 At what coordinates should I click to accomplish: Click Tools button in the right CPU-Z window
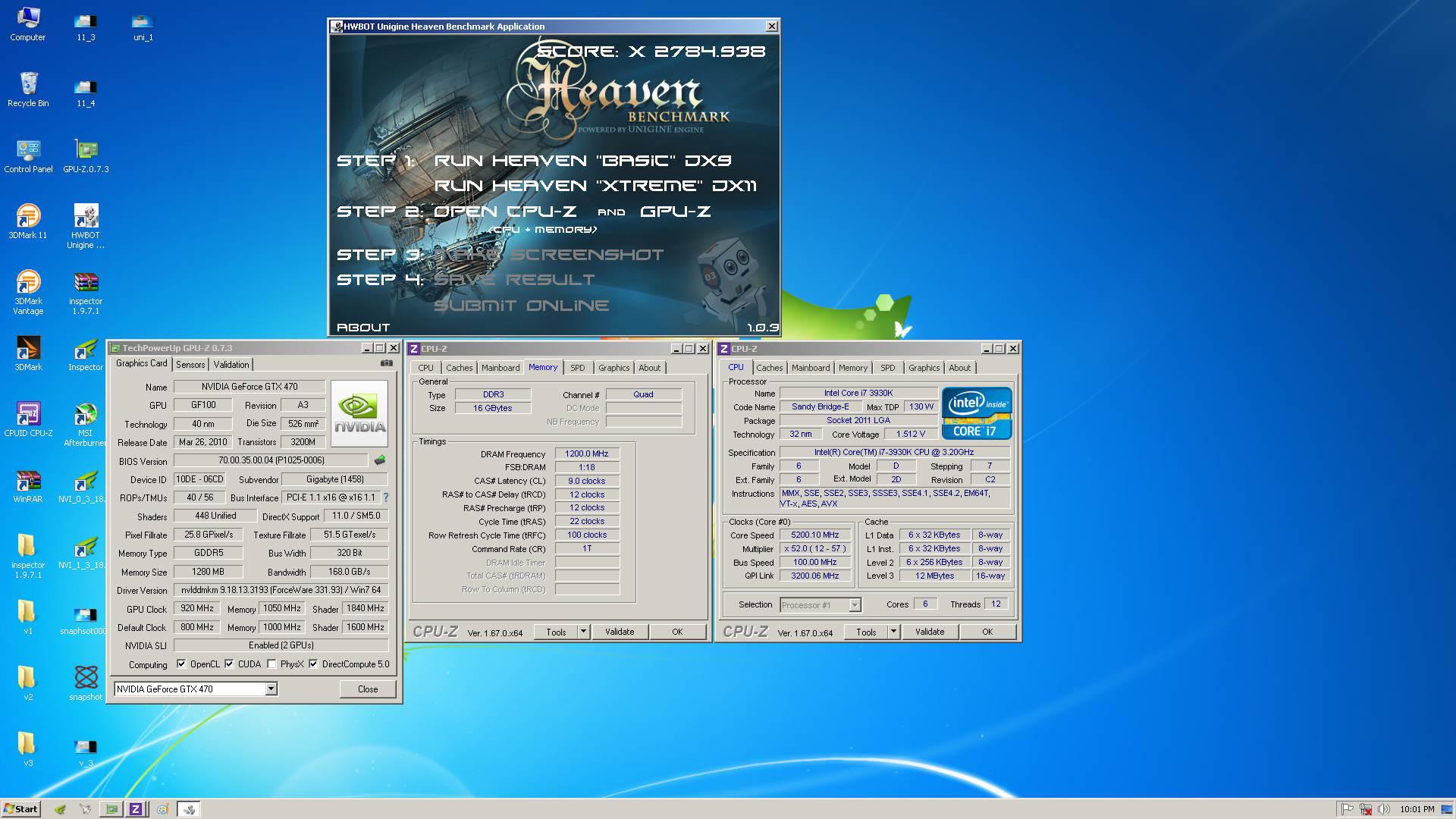tap(866, 632)
